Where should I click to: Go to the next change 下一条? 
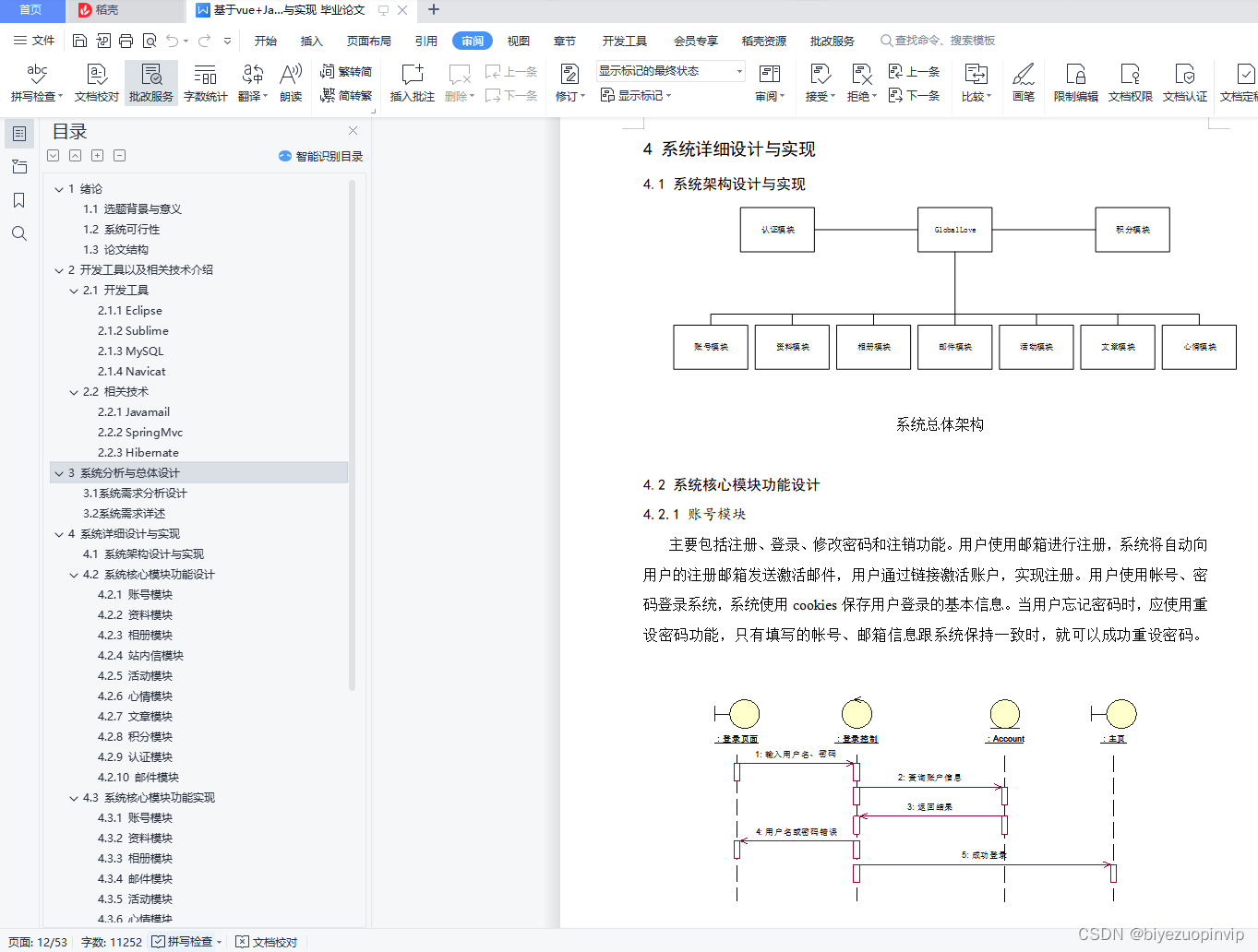point(915,95)
